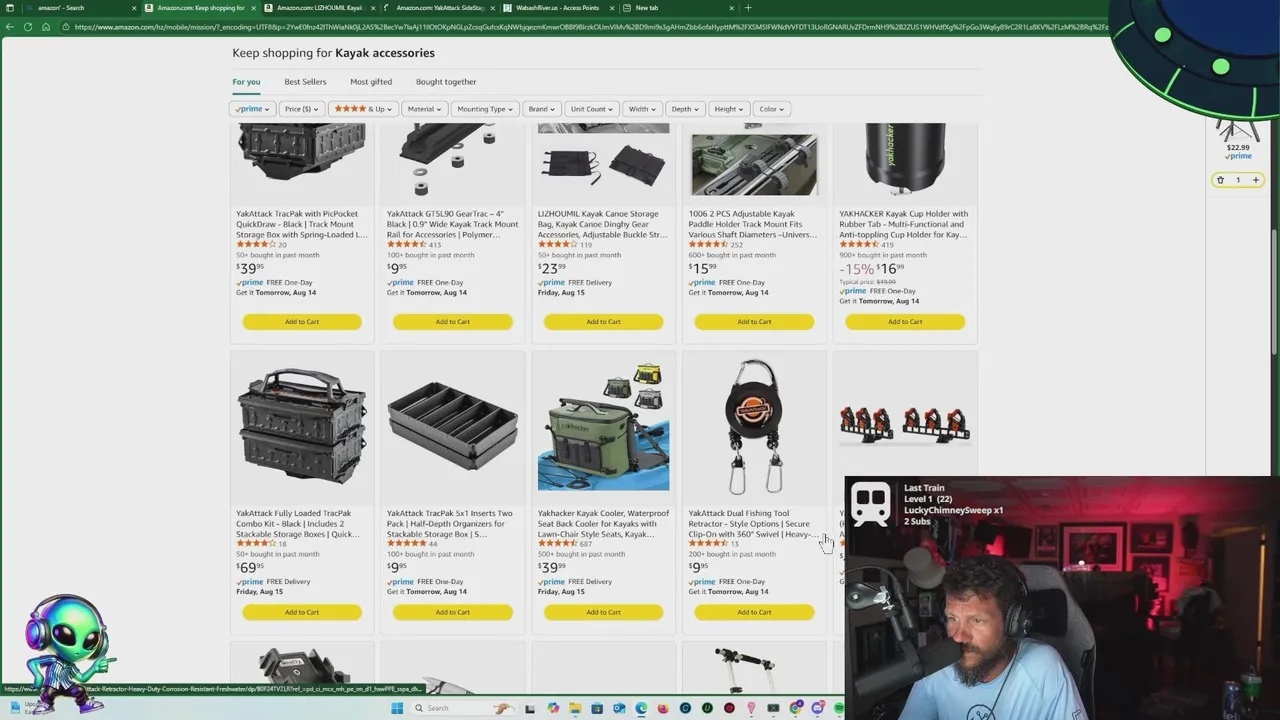Remove the sidebar cart item with the trash icon
The image size is (1280, 720).
point(1220,180)
